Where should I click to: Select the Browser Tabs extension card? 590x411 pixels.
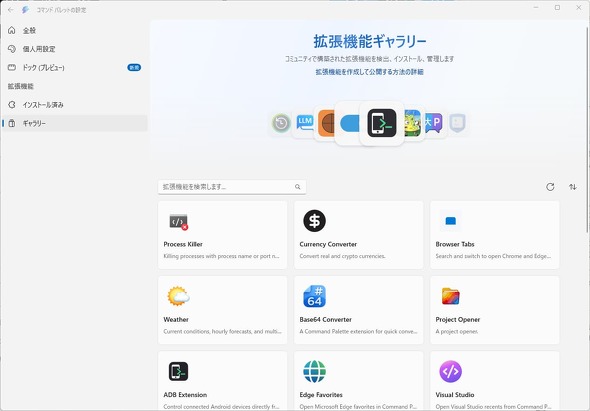tap(494, 235)
